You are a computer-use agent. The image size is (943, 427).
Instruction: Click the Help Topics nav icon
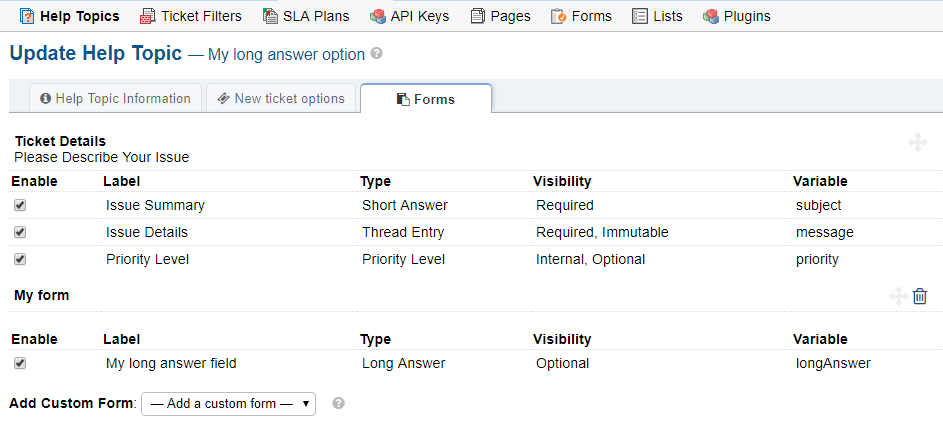click(27, 16)
